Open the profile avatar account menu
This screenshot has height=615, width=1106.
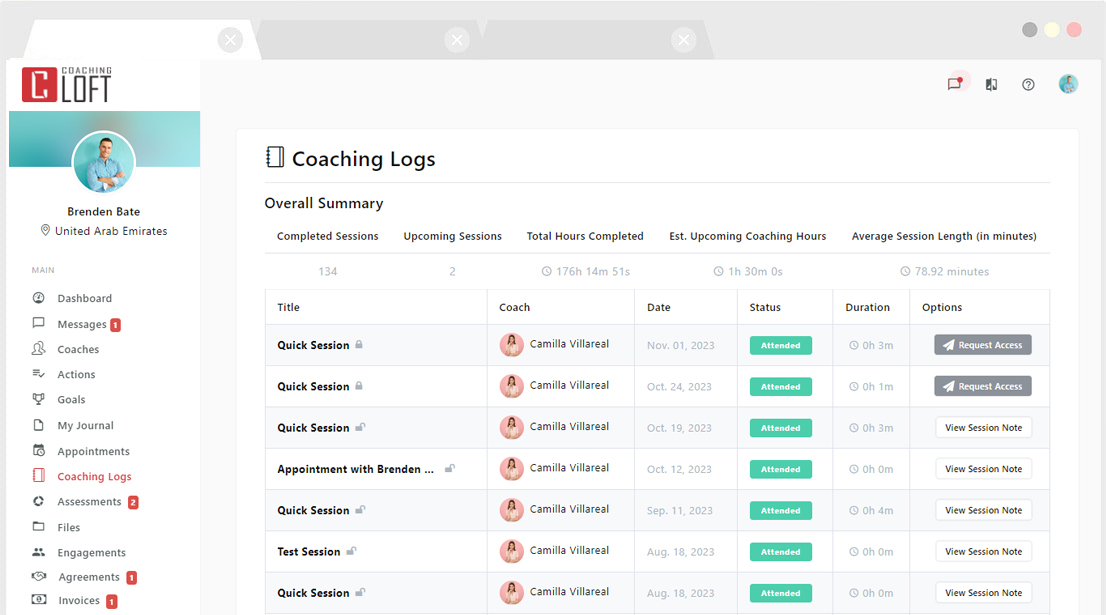coord(1068,84)
